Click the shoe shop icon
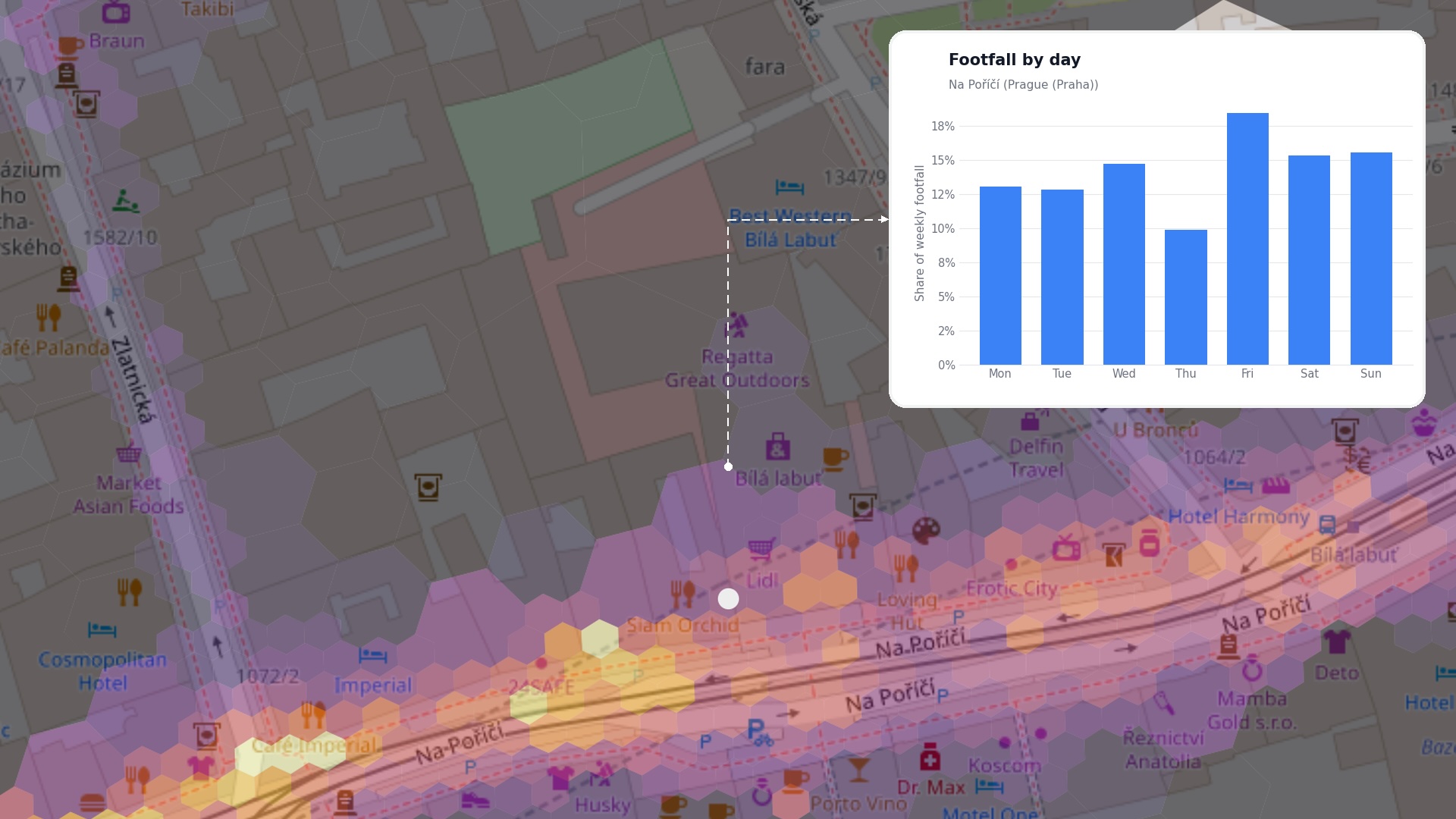Viewport: 1456px width, 819px height. coord(475,799)
